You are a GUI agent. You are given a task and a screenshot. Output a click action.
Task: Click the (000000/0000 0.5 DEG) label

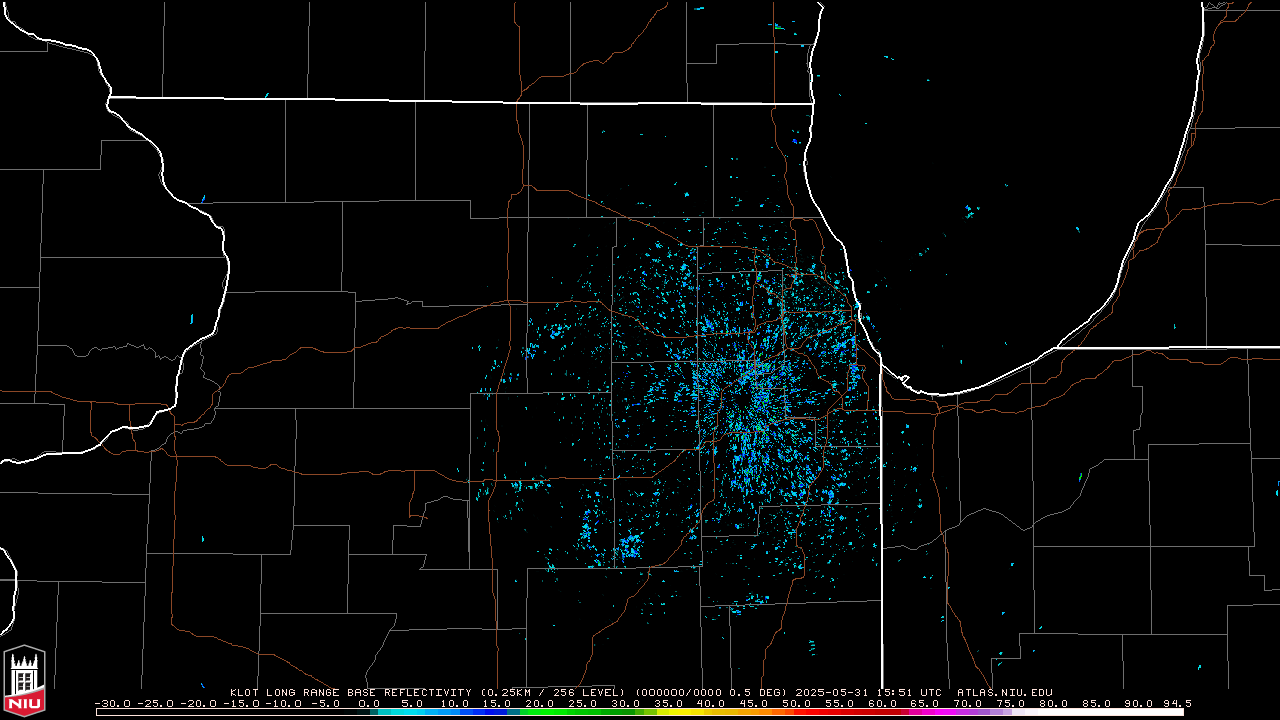tap(713, 692)
